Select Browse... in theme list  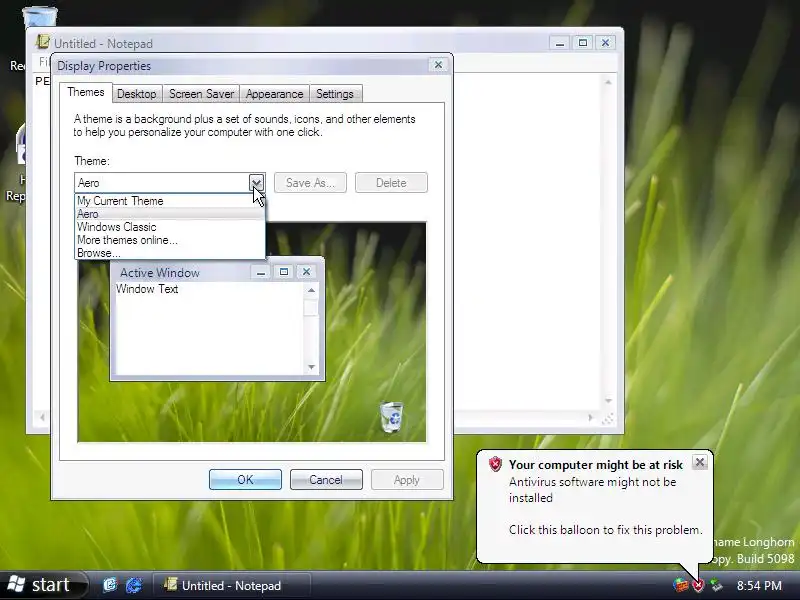170,253
